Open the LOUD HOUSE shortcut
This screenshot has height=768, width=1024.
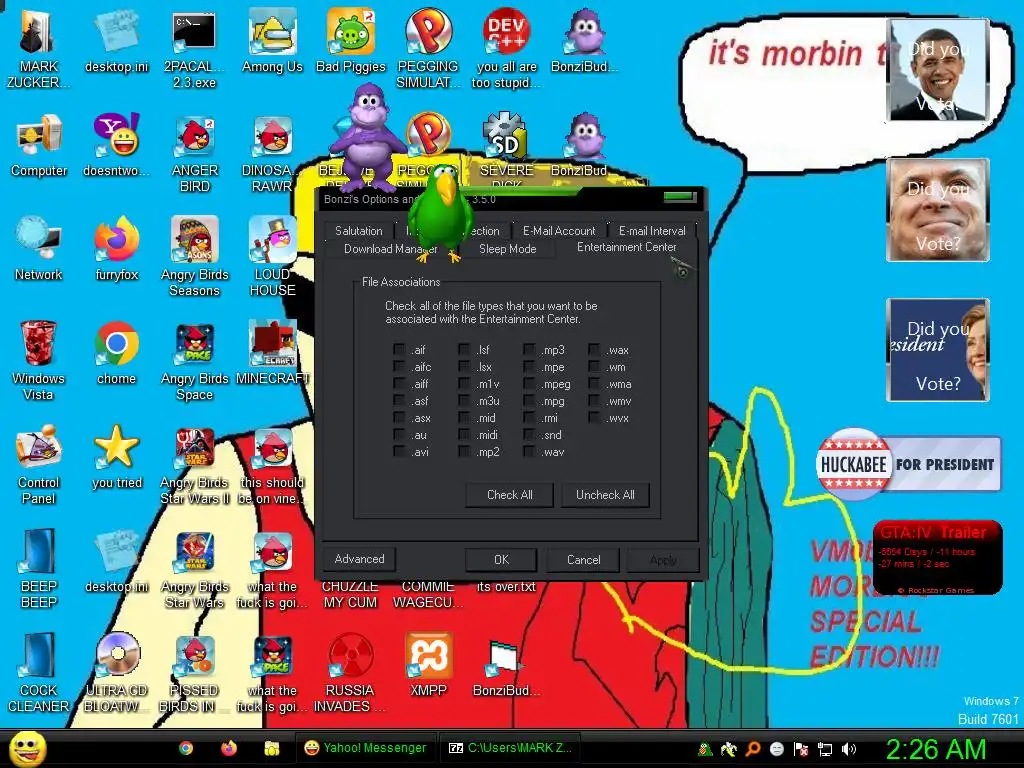pyautogui.click(x=272, y=256)
